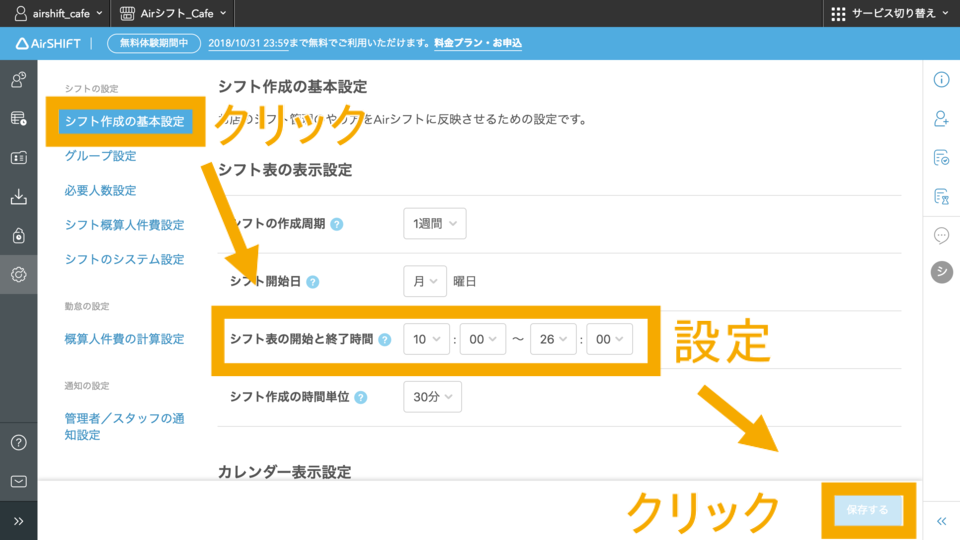Open the start hour 10 dropdown
The height and width of the screenshot is (540, 960).
click(x=427, y=339)
